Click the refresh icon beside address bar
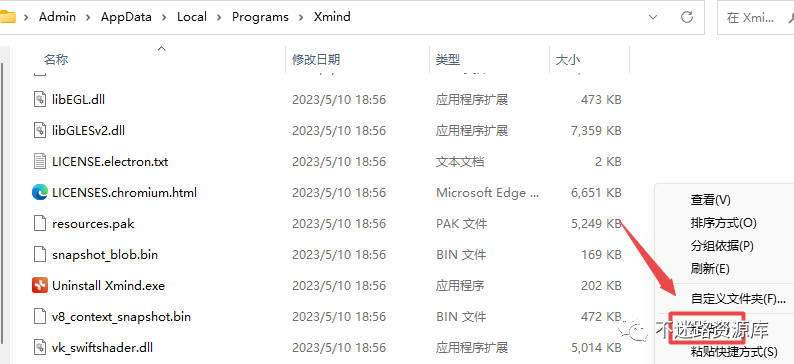 point(687,17)
